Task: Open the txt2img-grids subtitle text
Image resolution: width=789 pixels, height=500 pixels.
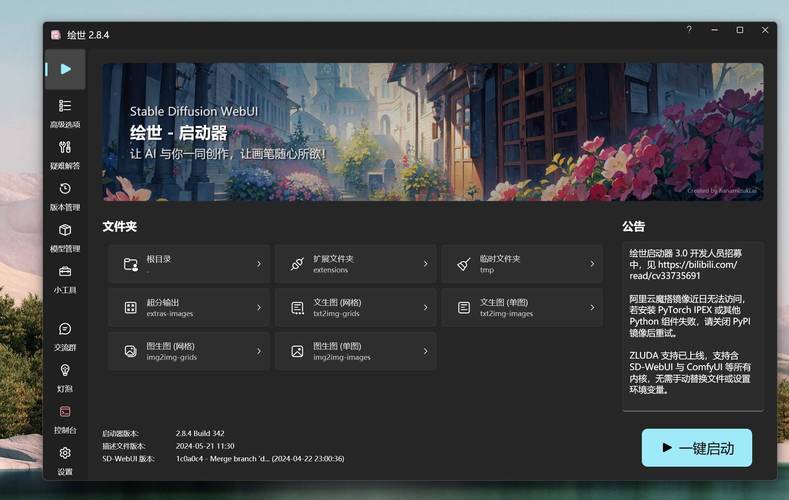Action: click(336, 313)
